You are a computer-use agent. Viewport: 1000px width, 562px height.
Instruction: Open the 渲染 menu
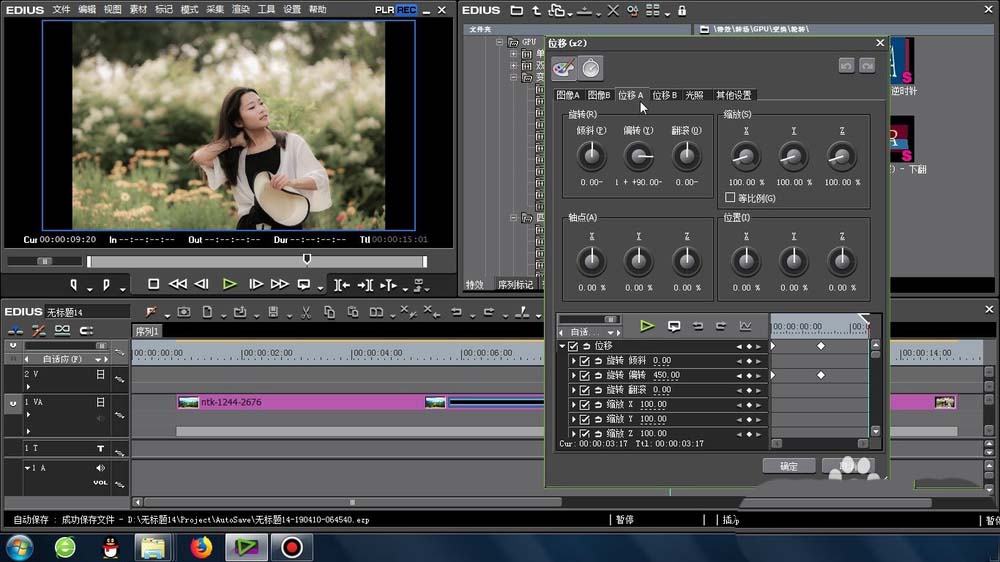pos(240,10)
